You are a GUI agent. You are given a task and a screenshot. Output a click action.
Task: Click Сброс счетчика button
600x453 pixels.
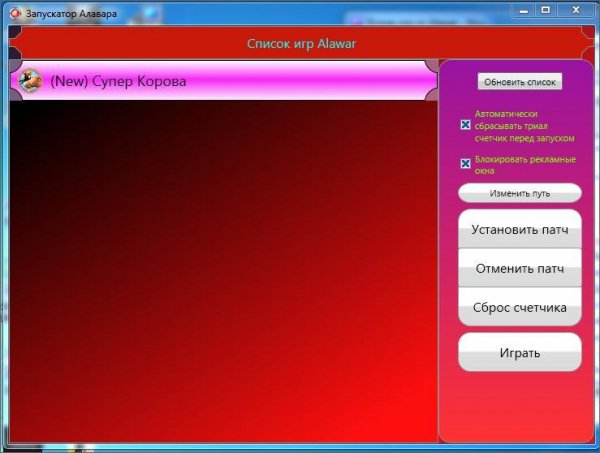click(520, 307)
